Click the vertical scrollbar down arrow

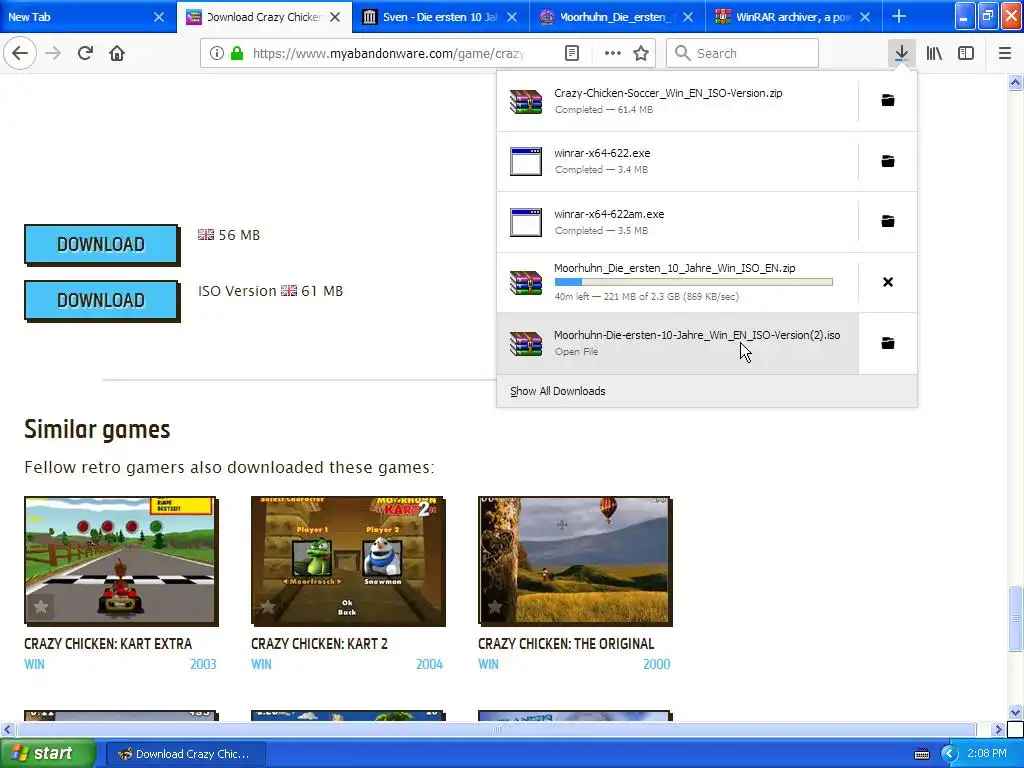(1015, 712)
